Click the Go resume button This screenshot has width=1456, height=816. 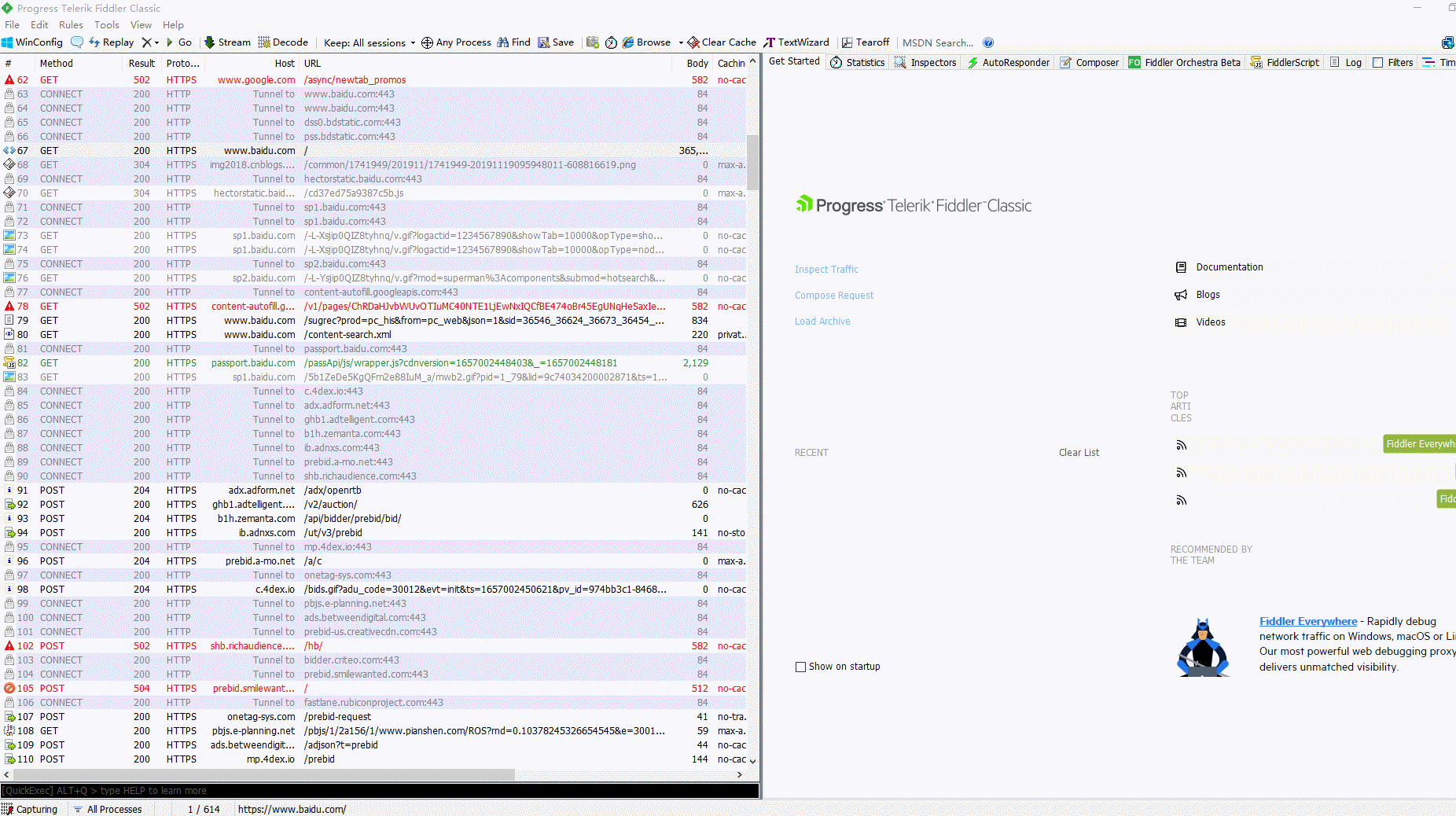click(178, 42)
